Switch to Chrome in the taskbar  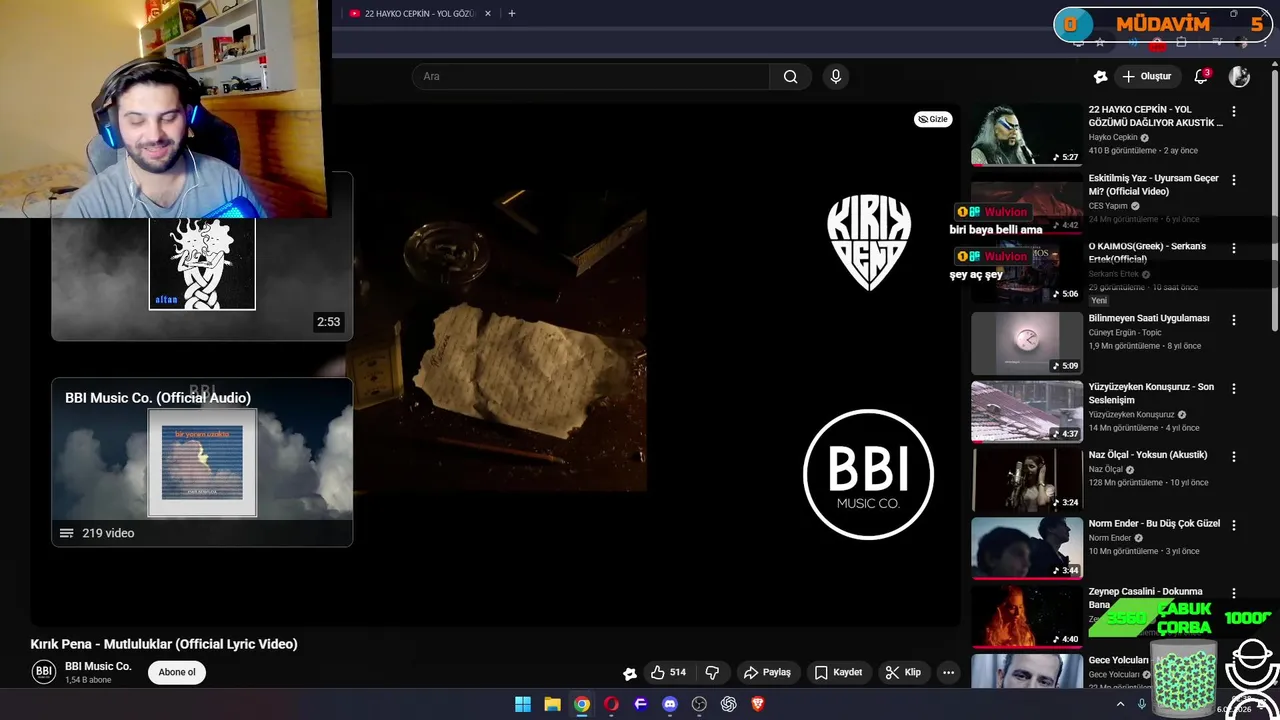[x=582, y=704]
